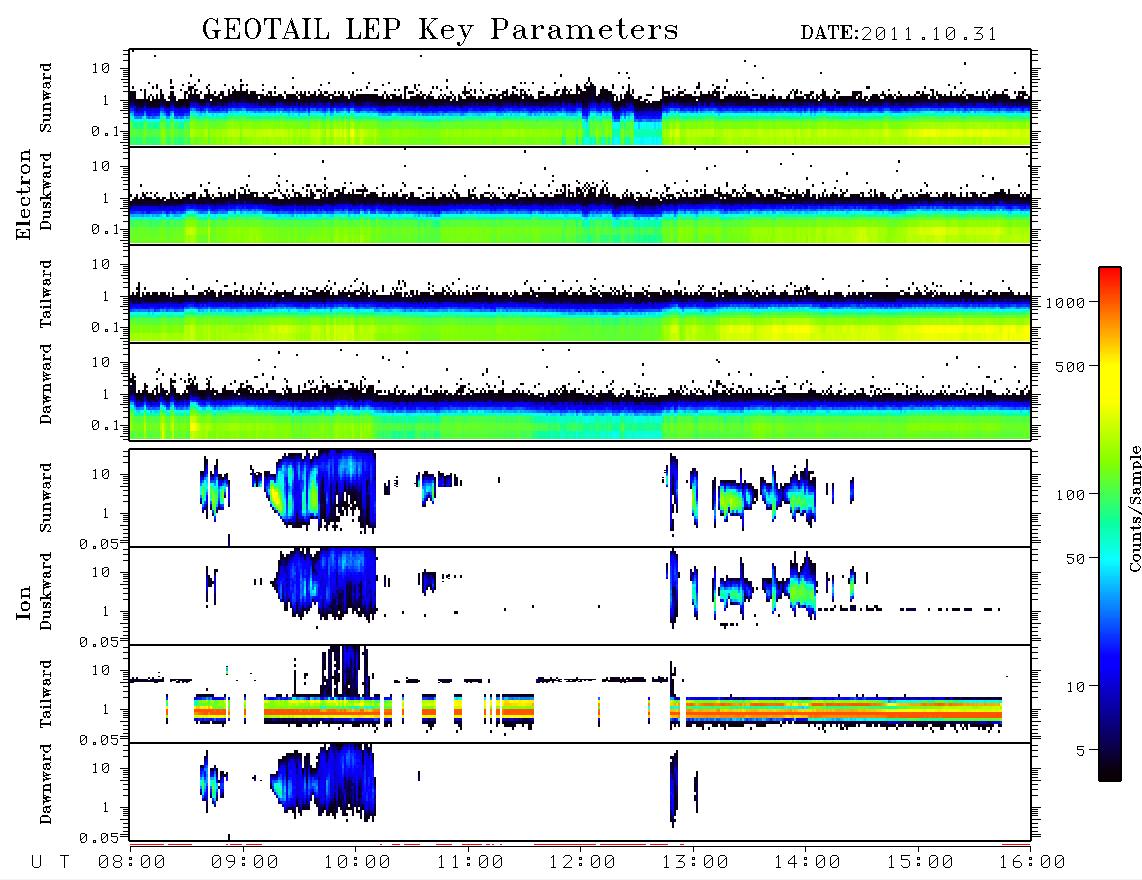Click inside the Electron Duskward spectrogram panel
Screen dimensions: 1142x880
pos(580,195)
